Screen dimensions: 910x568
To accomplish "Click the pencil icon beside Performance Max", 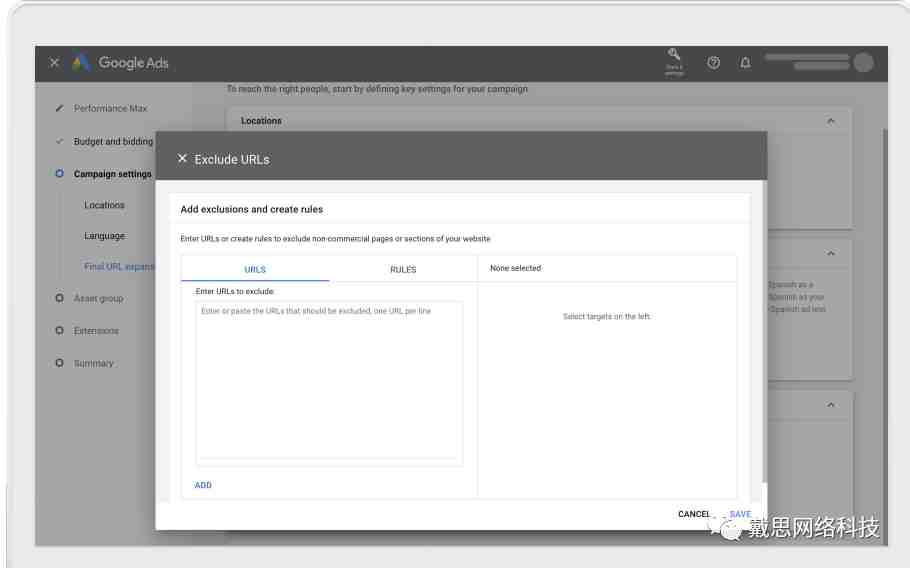I will pyautogui.click(x=59, y=108).
